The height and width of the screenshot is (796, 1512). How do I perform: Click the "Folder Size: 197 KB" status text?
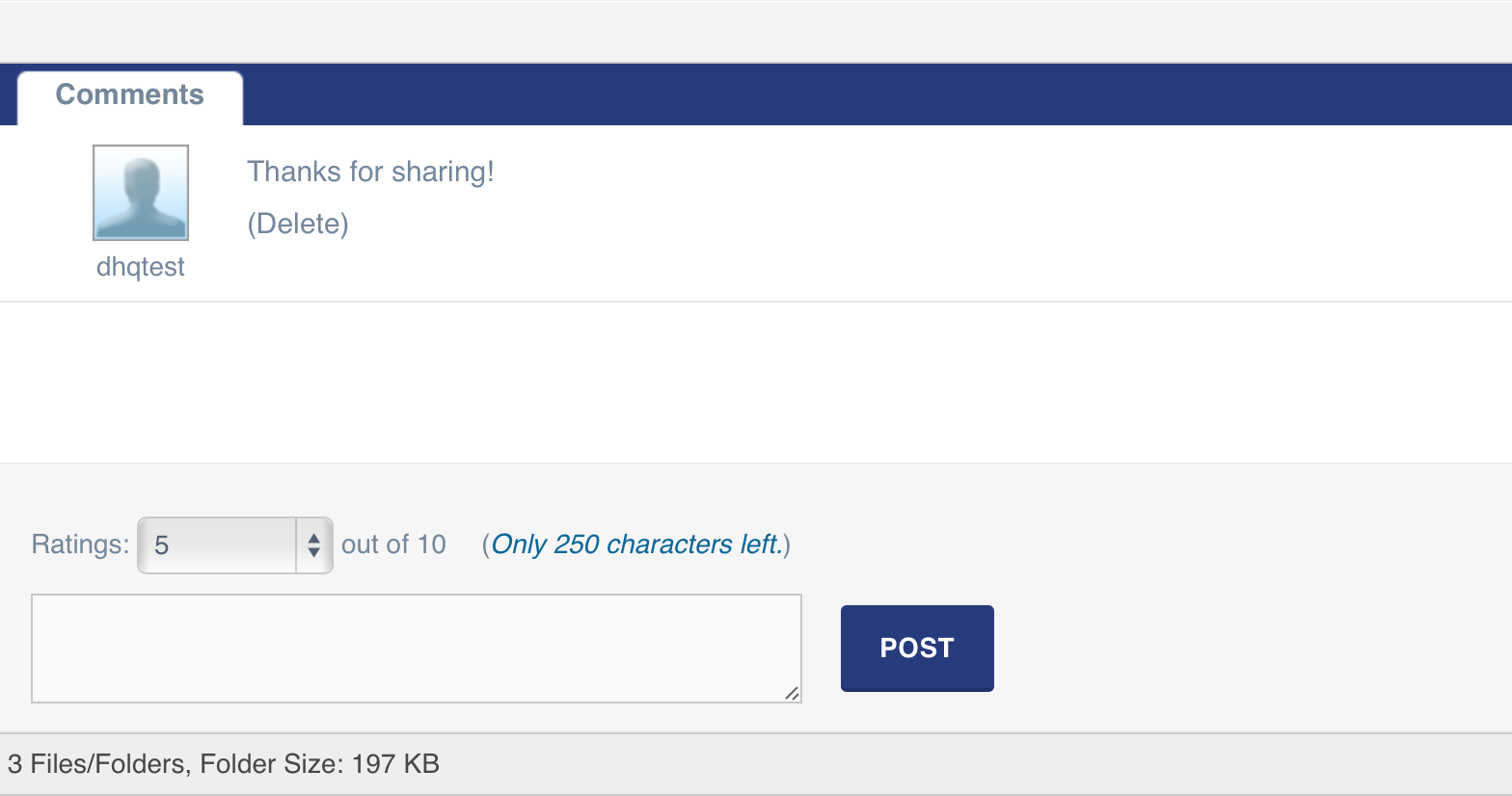[319, 764]
